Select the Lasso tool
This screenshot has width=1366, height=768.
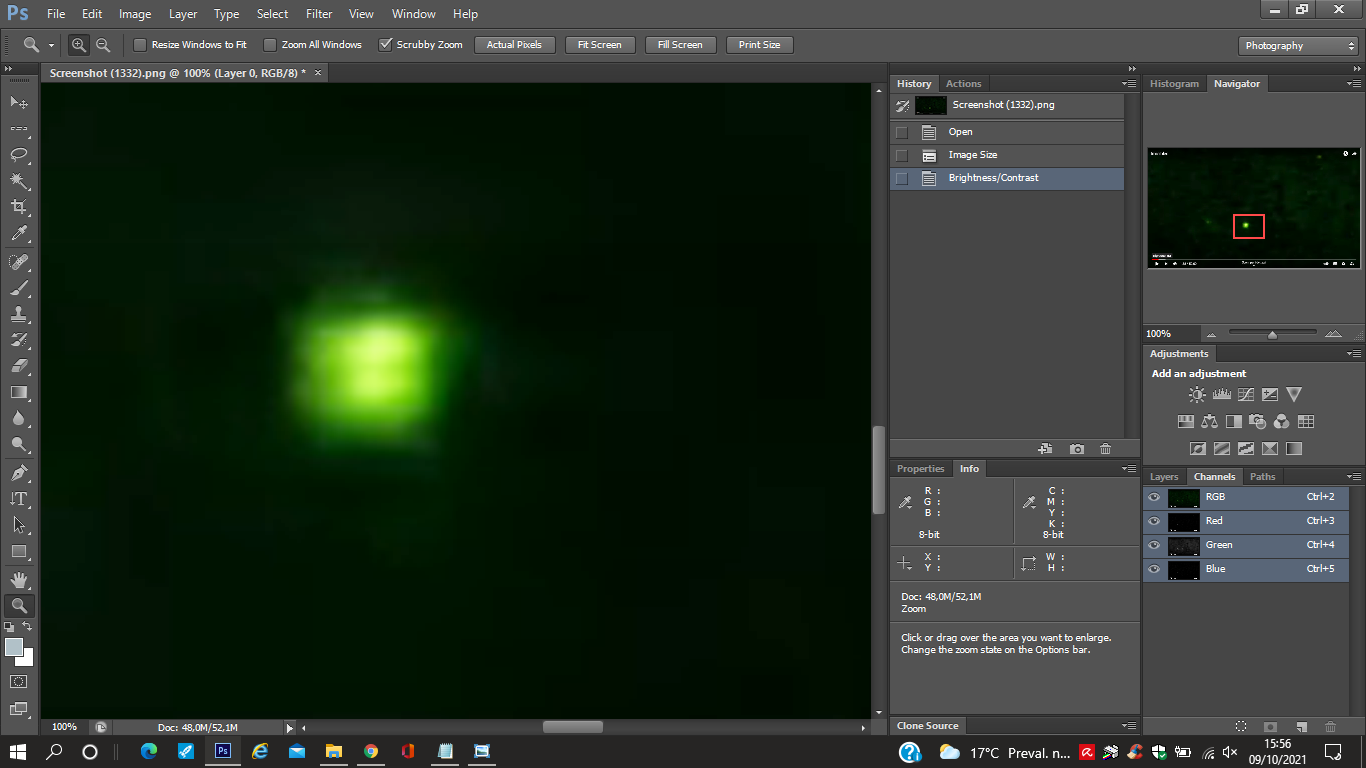pyautogui.click(x=18, y=155)
